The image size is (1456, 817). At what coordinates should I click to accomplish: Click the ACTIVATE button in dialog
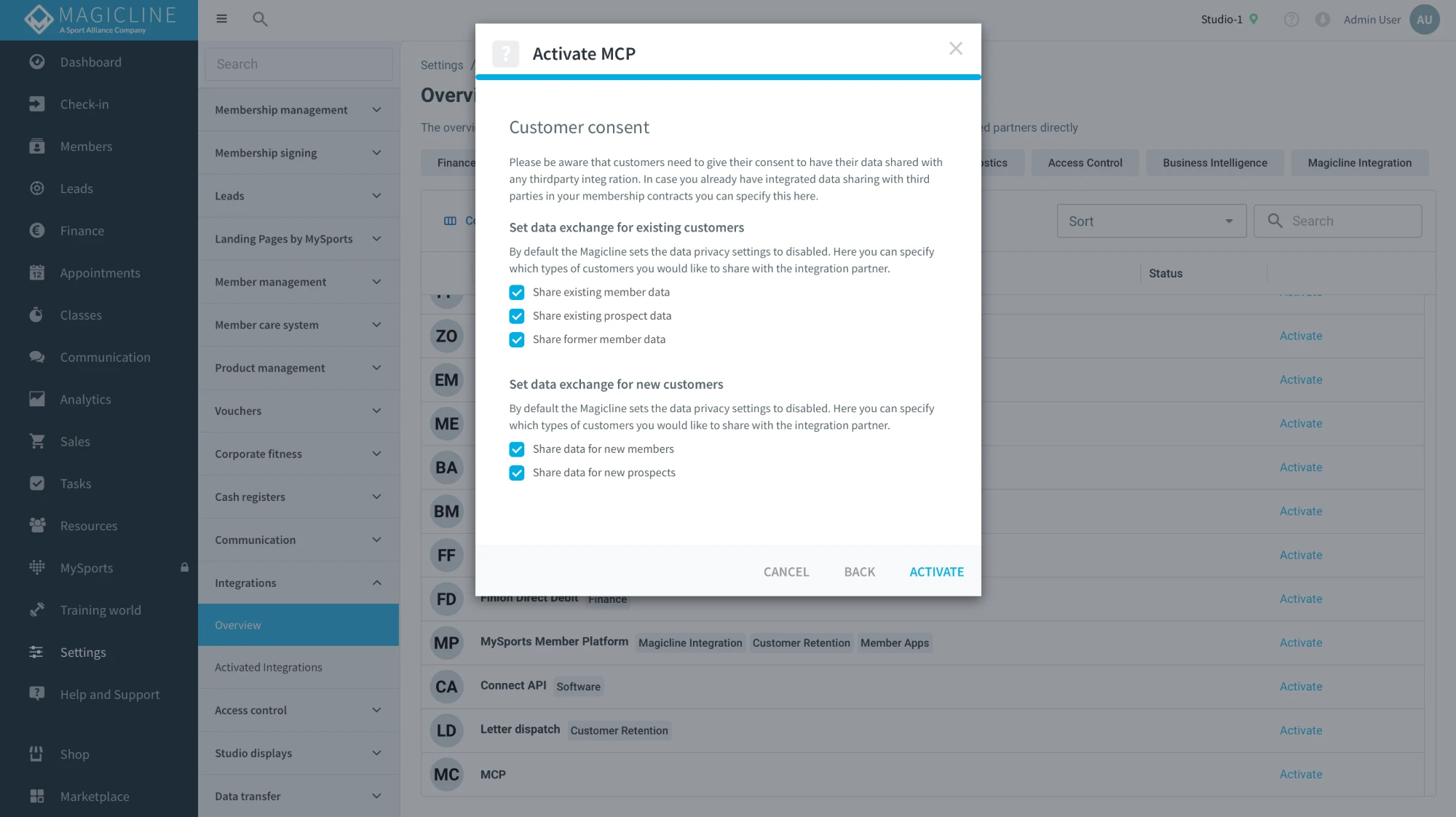tap(936, 572)
